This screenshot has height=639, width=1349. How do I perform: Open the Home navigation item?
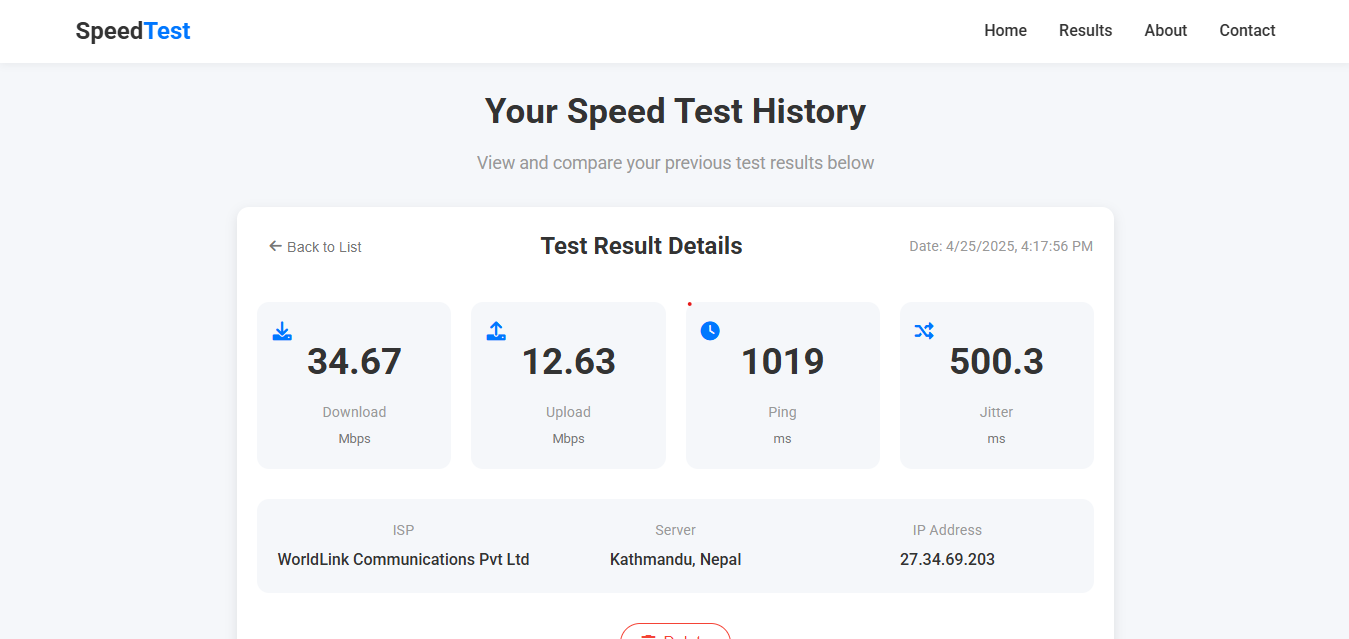coord(1005,30)
